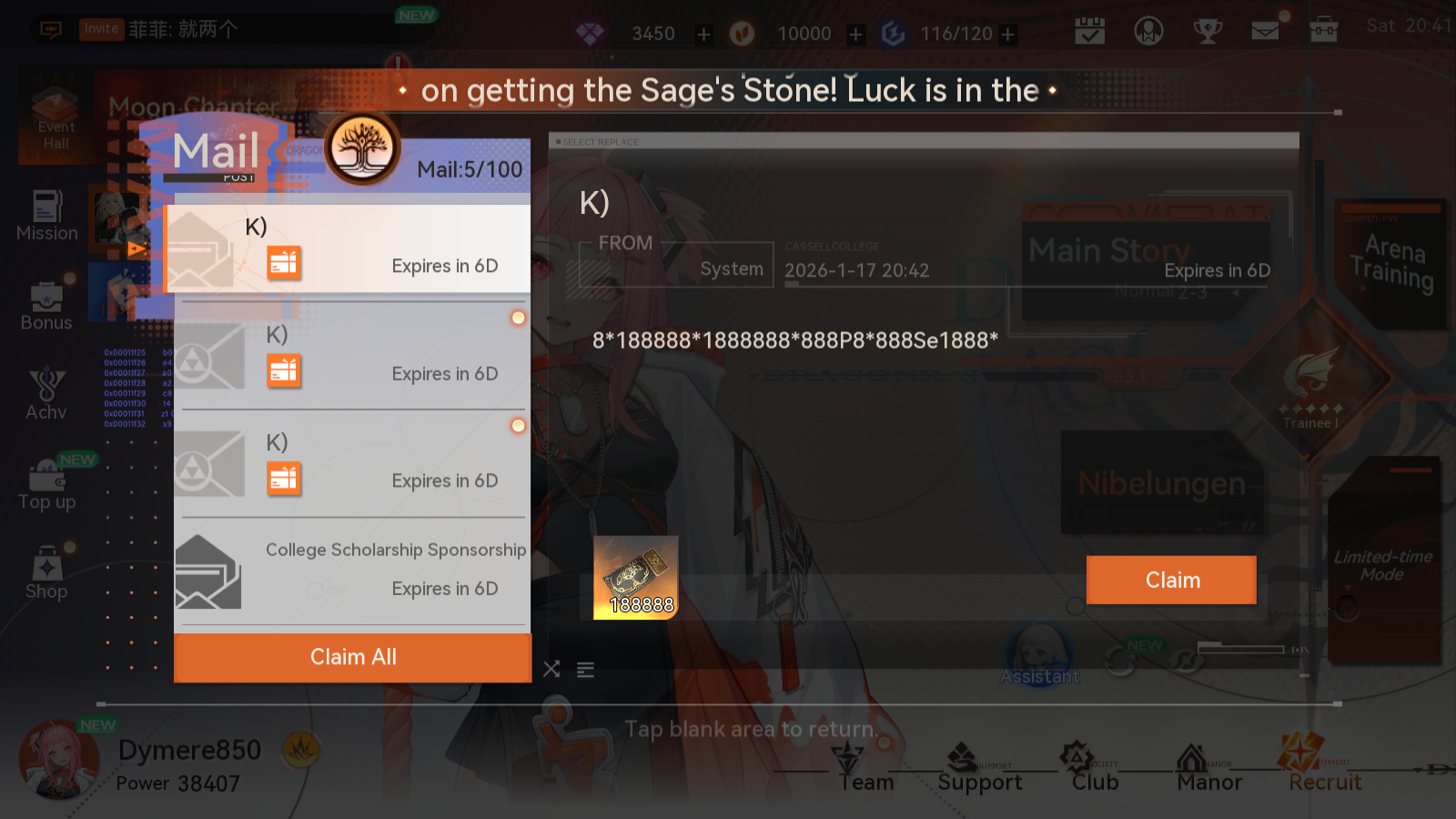Open the Recruit tab in bottom menu
1456x819 pixels.
(1324, 766)
